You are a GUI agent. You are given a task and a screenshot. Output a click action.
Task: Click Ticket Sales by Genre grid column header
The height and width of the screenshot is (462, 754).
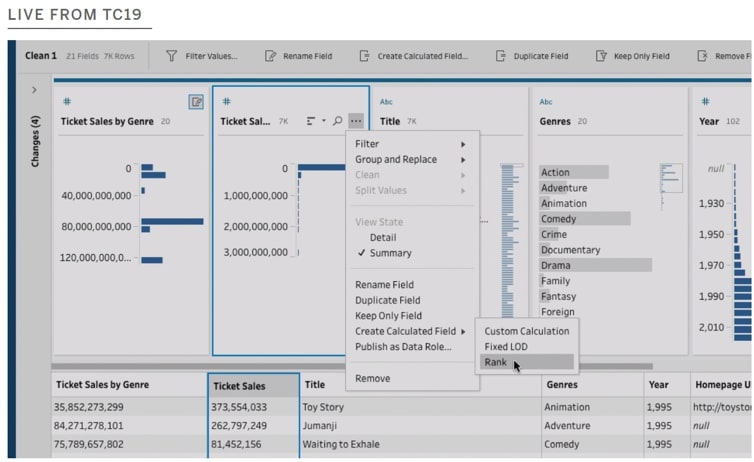[x=102, y=385]
